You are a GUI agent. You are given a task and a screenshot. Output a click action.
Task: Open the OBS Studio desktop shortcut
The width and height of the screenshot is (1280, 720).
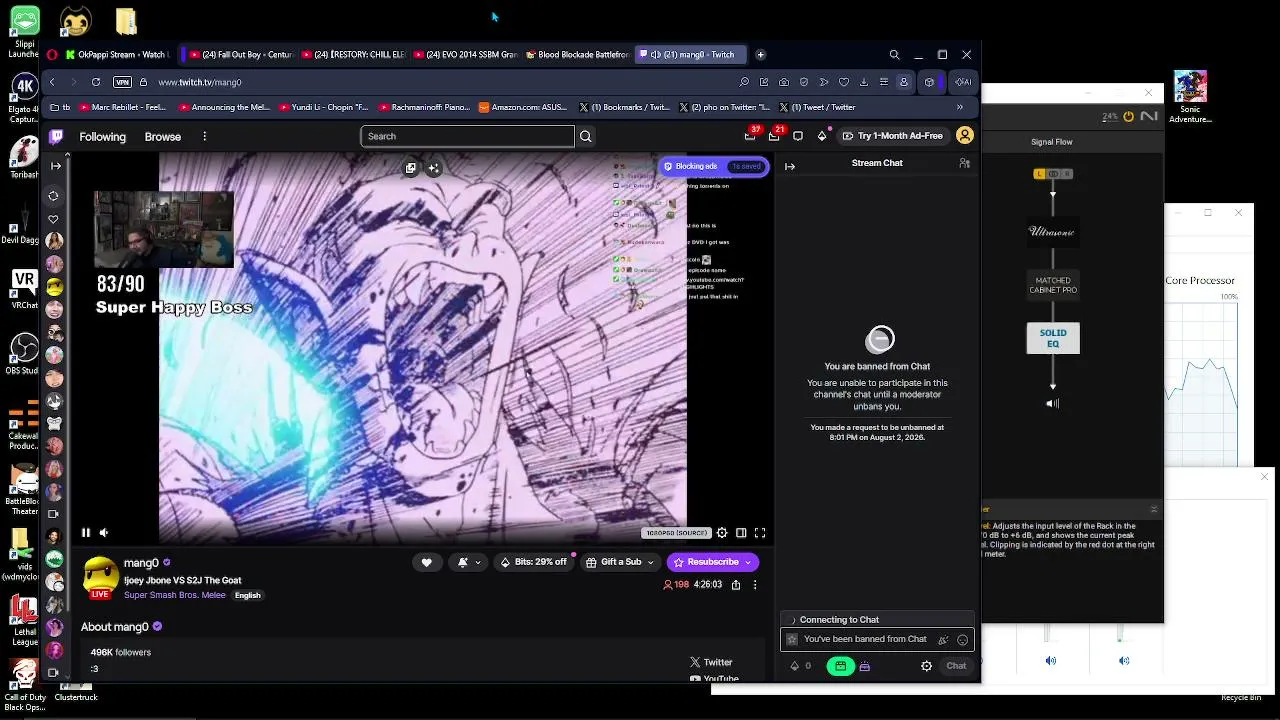(x=24, y=355)
